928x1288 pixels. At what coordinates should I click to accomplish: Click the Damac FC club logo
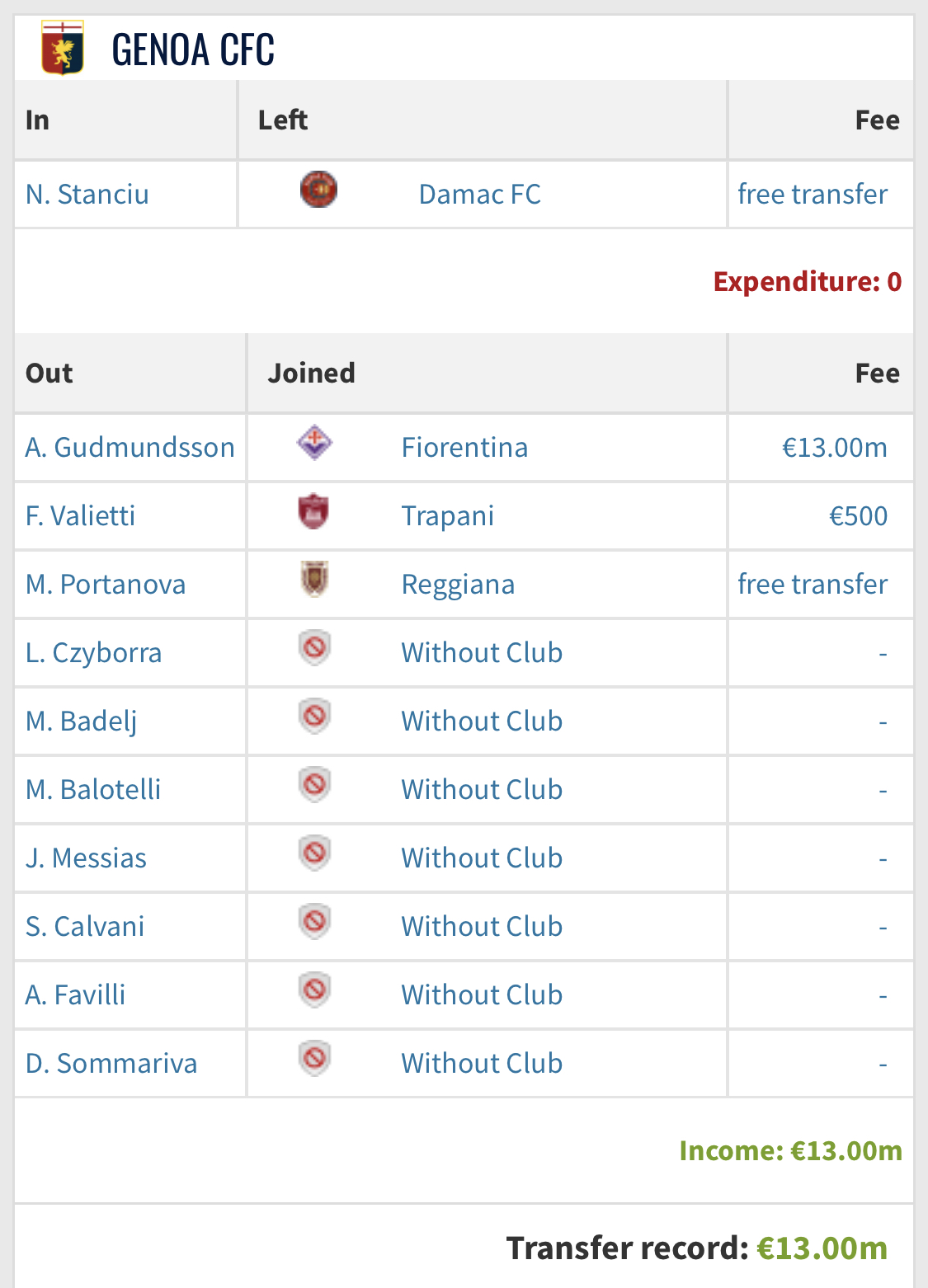pos(318,190)
